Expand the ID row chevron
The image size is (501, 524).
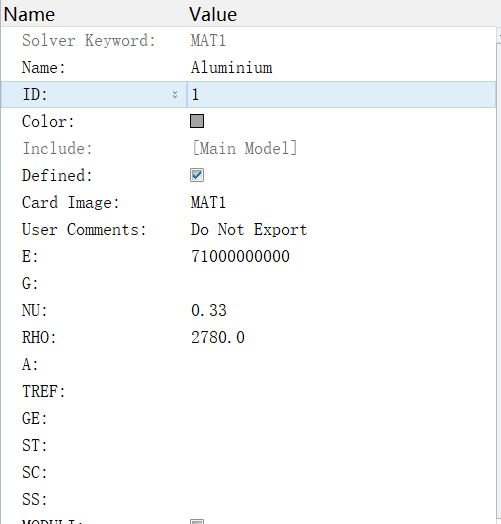[x=175, y=95]
